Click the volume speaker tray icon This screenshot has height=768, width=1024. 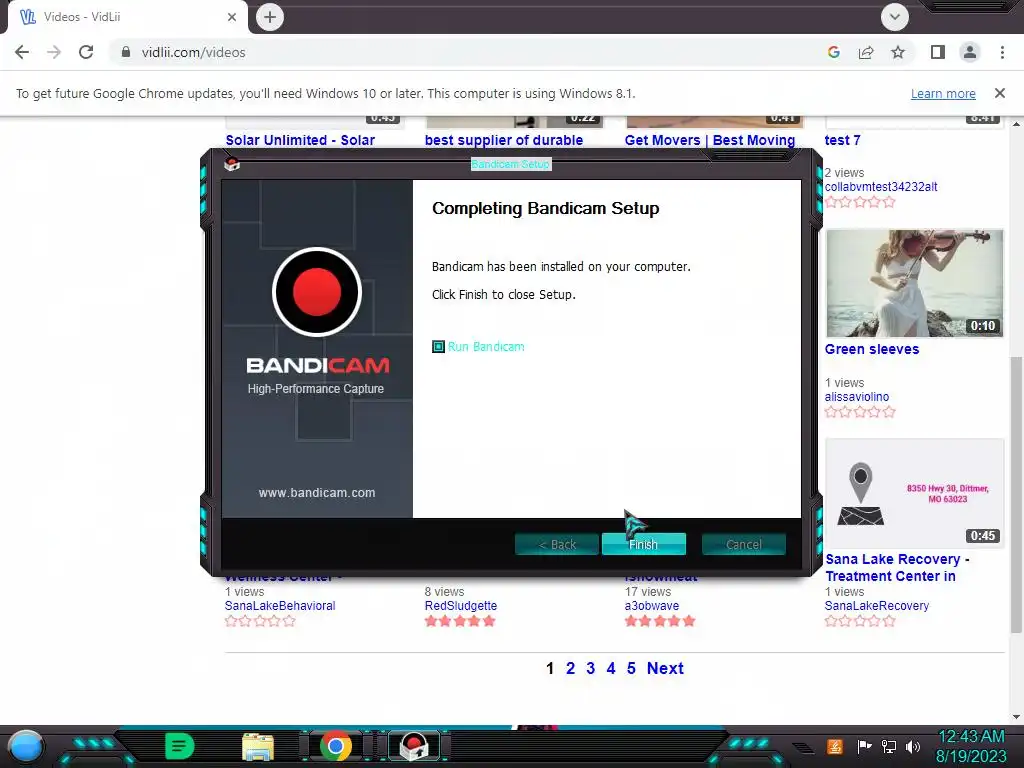coord(912,746)
